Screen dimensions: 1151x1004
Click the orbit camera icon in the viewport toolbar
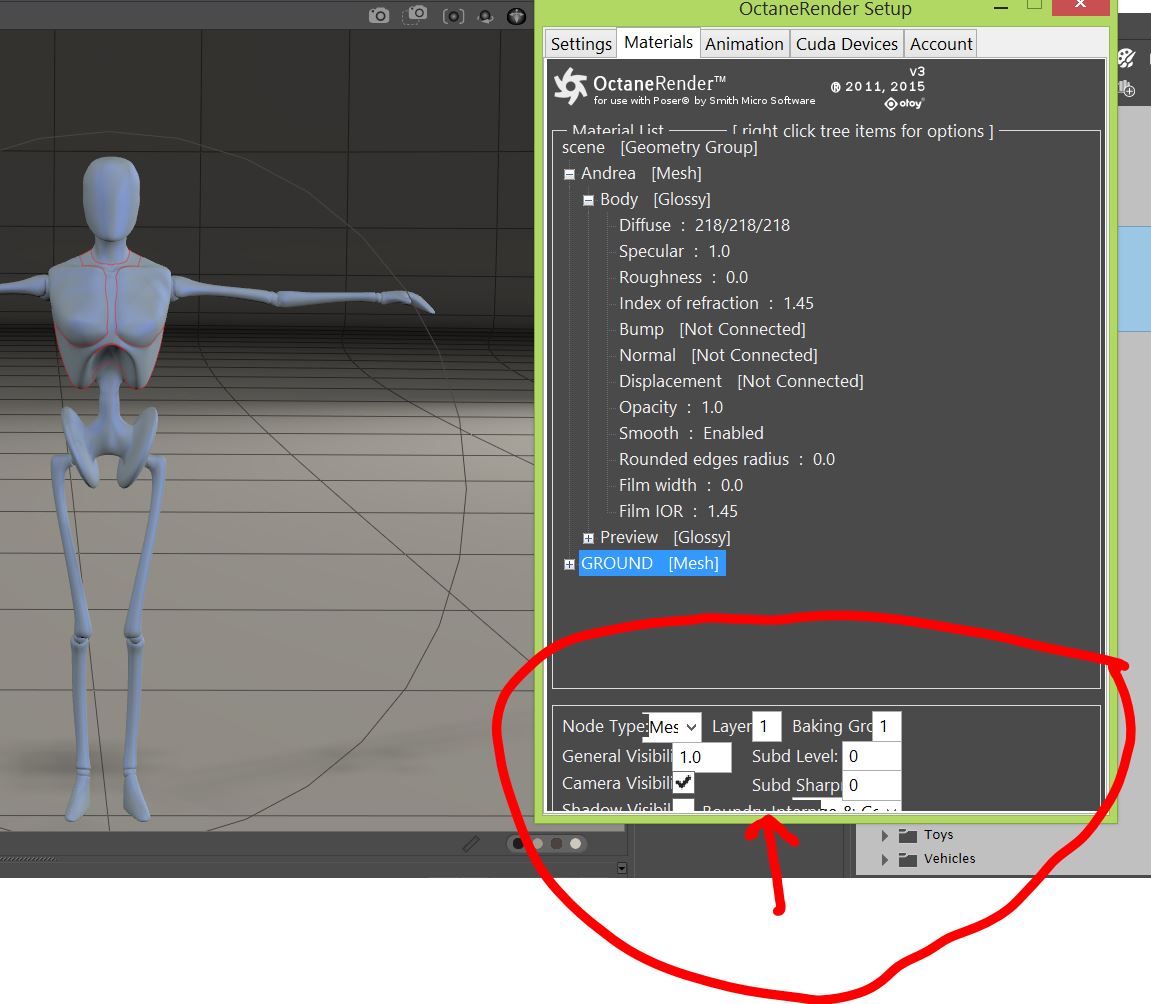(x=485, y=16)
